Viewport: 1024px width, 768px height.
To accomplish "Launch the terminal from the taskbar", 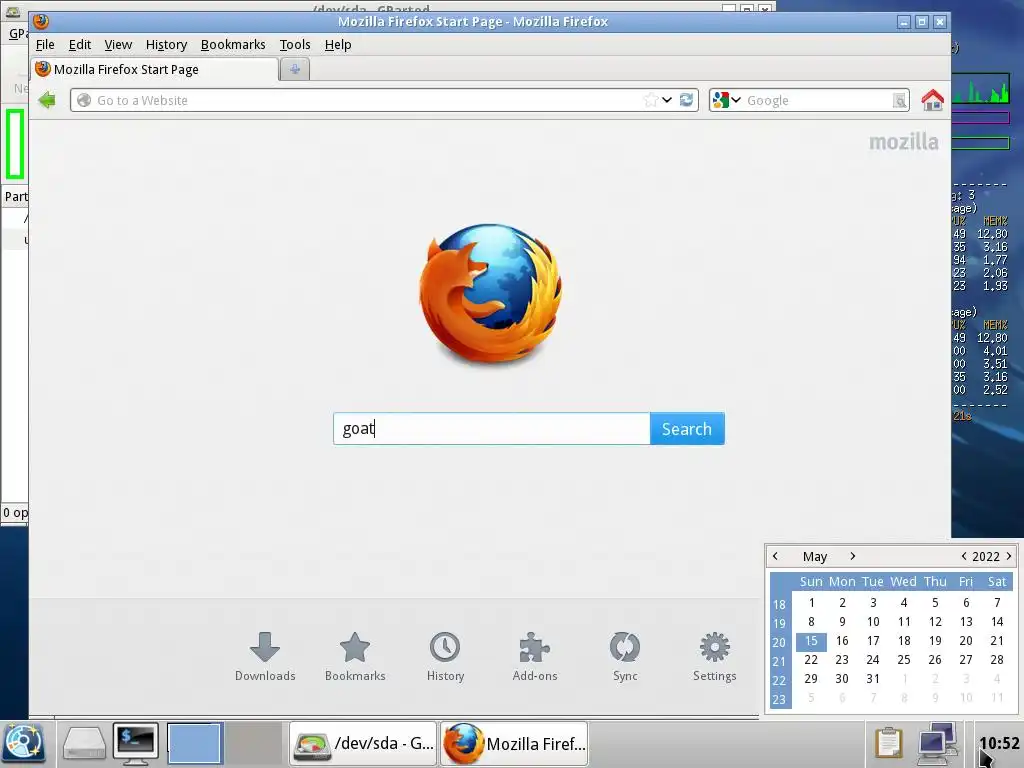I will coord(135,743).
